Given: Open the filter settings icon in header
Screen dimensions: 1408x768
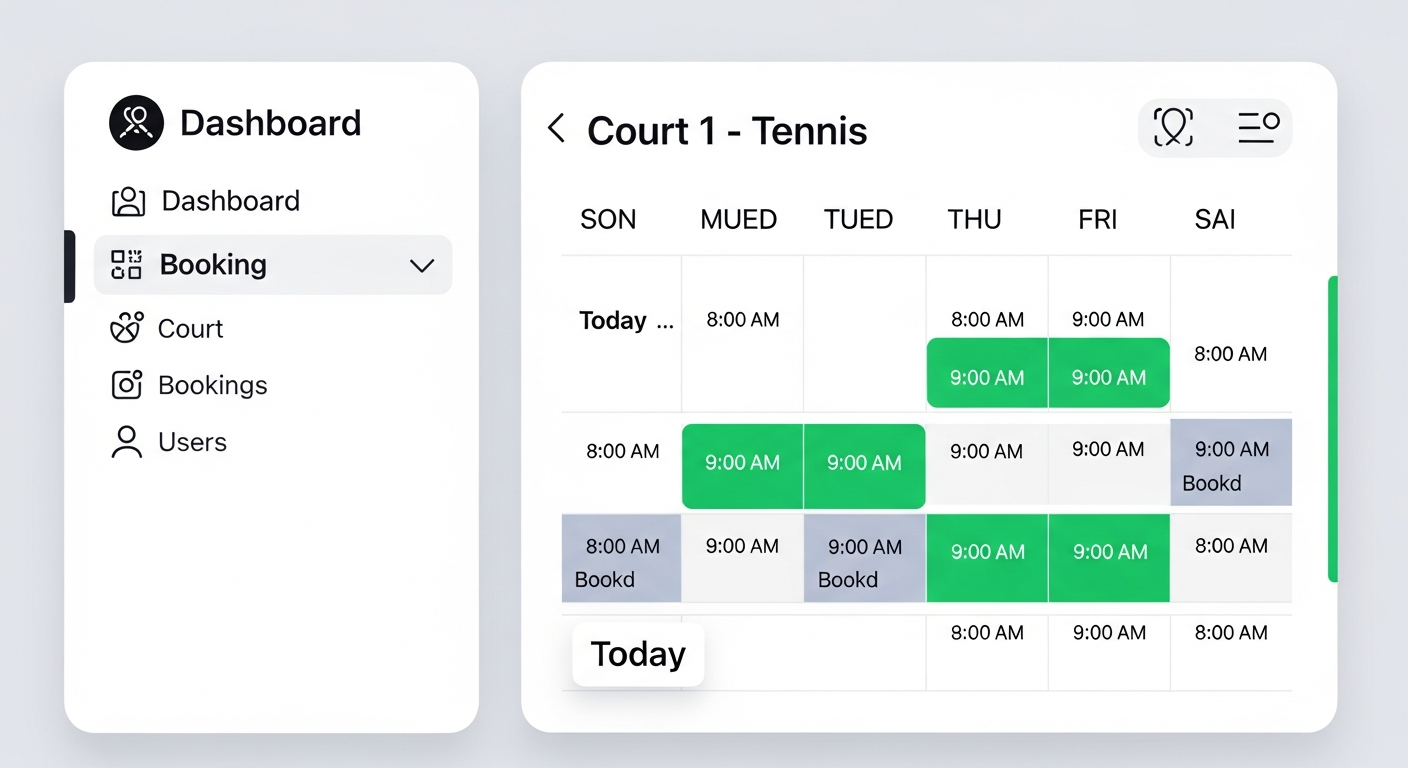Looking at the screenshot, I should 1258,128.
